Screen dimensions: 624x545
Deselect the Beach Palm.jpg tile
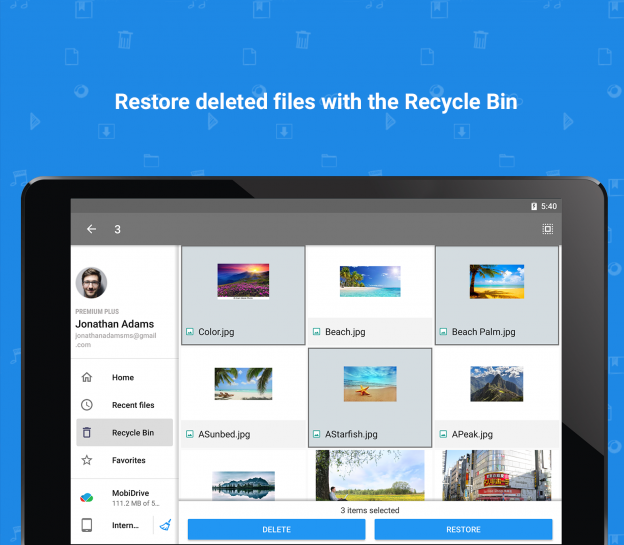point(497,295)
